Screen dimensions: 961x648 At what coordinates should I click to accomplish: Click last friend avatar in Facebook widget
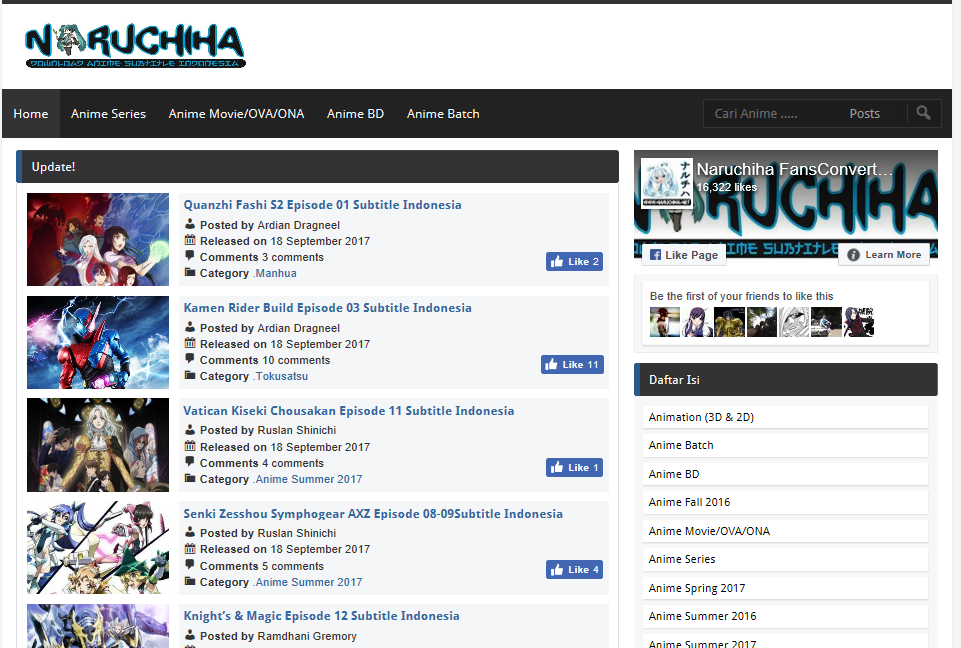click(858, 322)
